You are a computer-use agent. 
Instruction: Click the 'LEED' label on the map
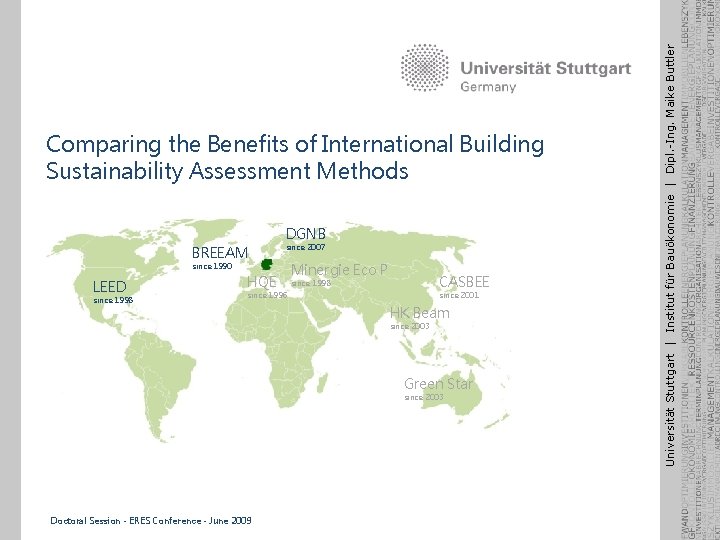tap(109, 287)
